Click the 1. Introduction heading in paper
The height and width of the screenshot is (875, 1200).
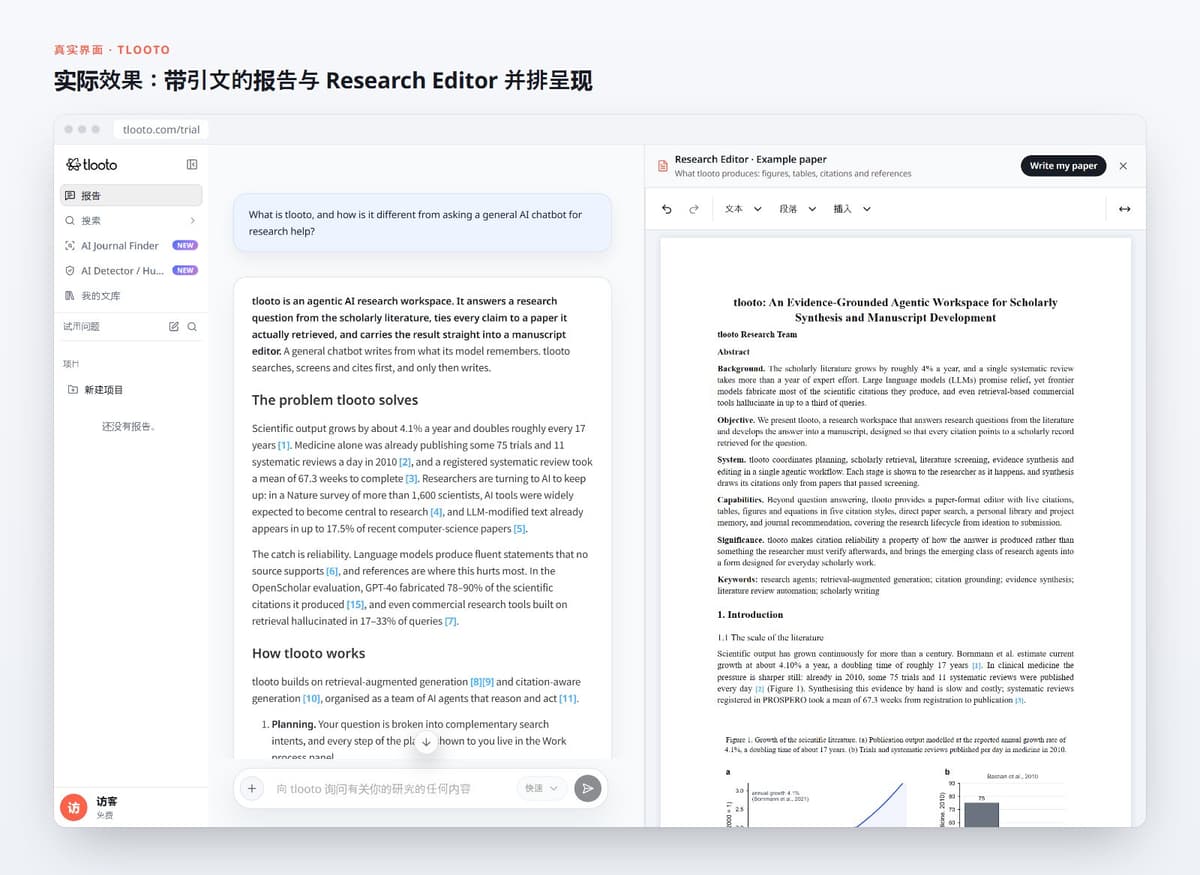click(750, 614)
